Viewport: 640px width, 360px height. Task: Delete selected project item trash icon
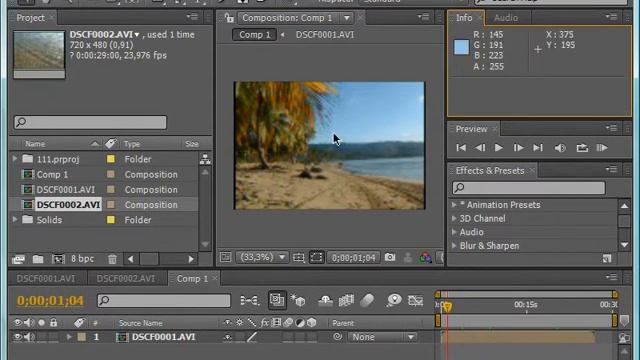click(112, 259)
